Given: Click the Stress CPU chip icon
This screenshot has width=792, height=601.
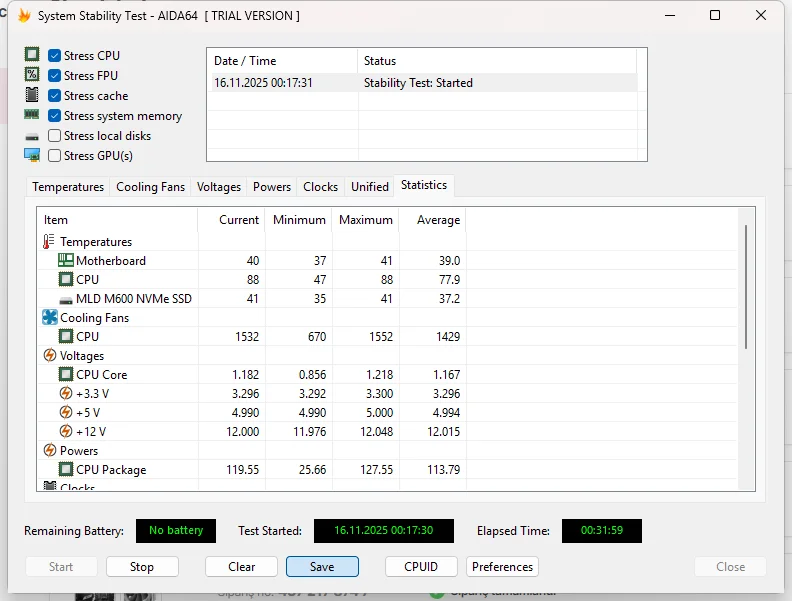Looking at the screenshot, I should (32, 55).
